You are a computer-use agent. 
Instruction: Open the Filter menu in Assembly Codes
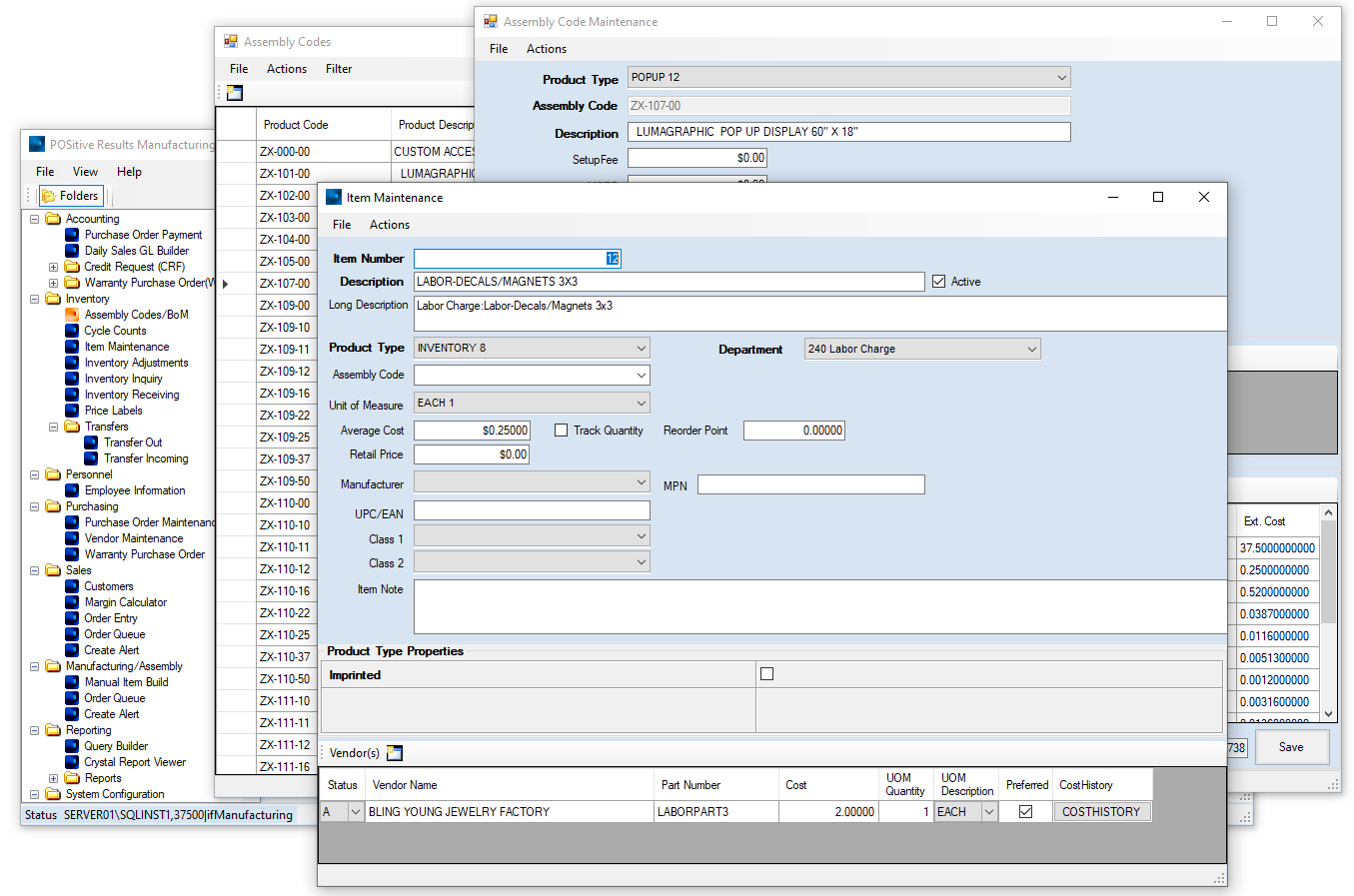[x=338, y=69]
